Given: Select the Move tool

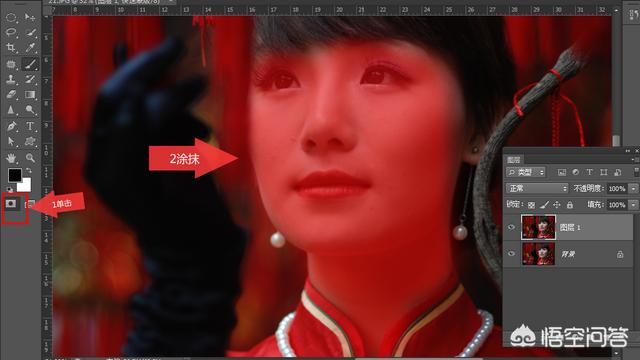Looking at the screenshot, I should pos(30,17).
